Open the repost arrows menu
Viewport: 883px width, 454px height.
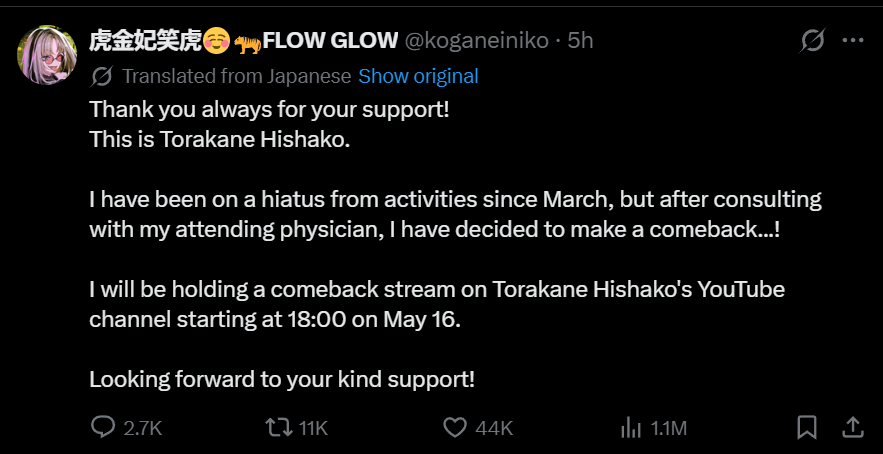point(279,428)
